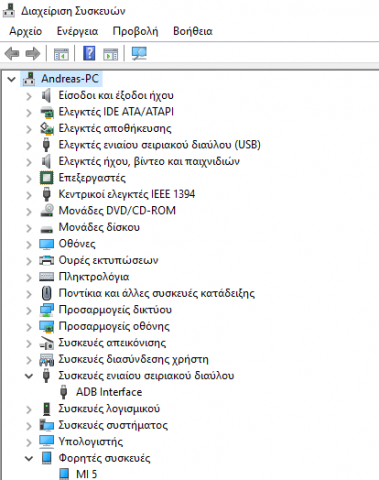Expand the Προσαρμογείς δικτύου node
This screenshot has height=480, width=379.
(x=29, y=310)
